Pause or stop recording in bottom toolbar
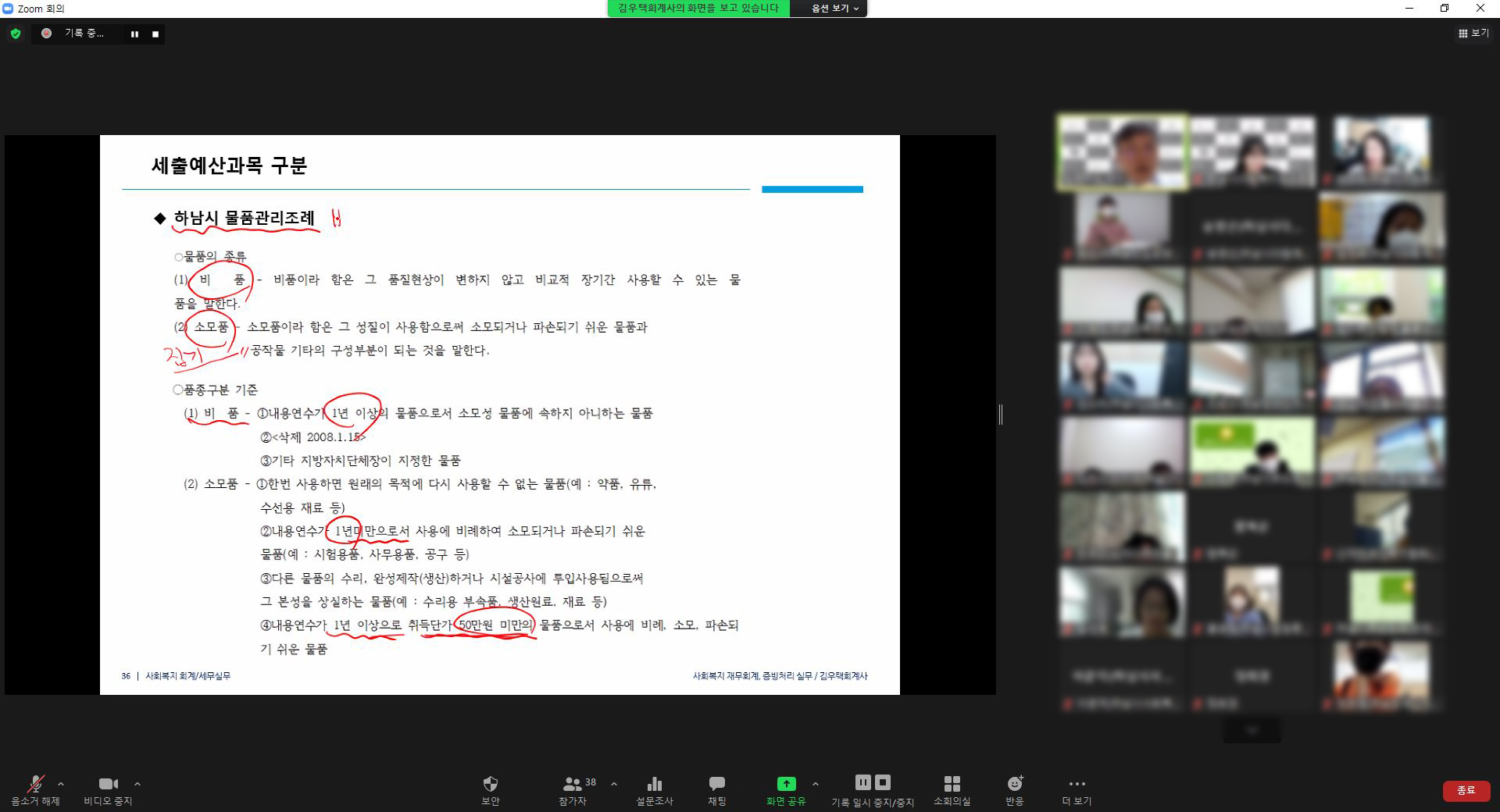This screenshot has width=1500, height=812. (x=872, y=783)
